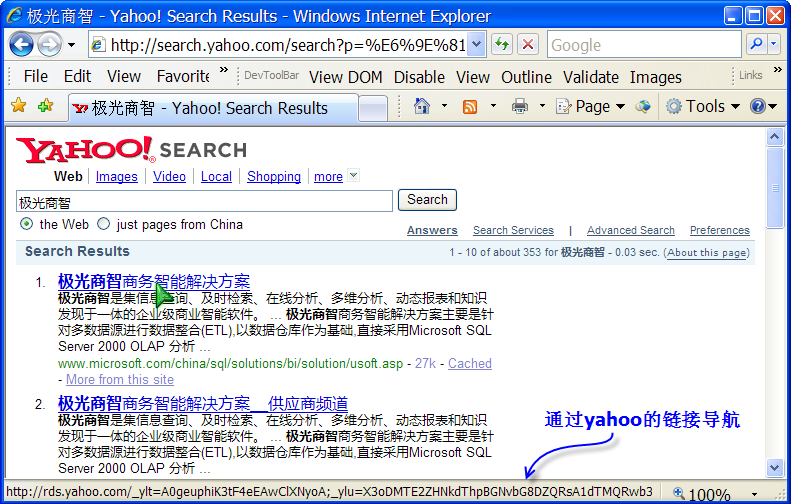Expand the address bar dropdown arrow
Screen dimensions: 791x504
click(476, 45)
